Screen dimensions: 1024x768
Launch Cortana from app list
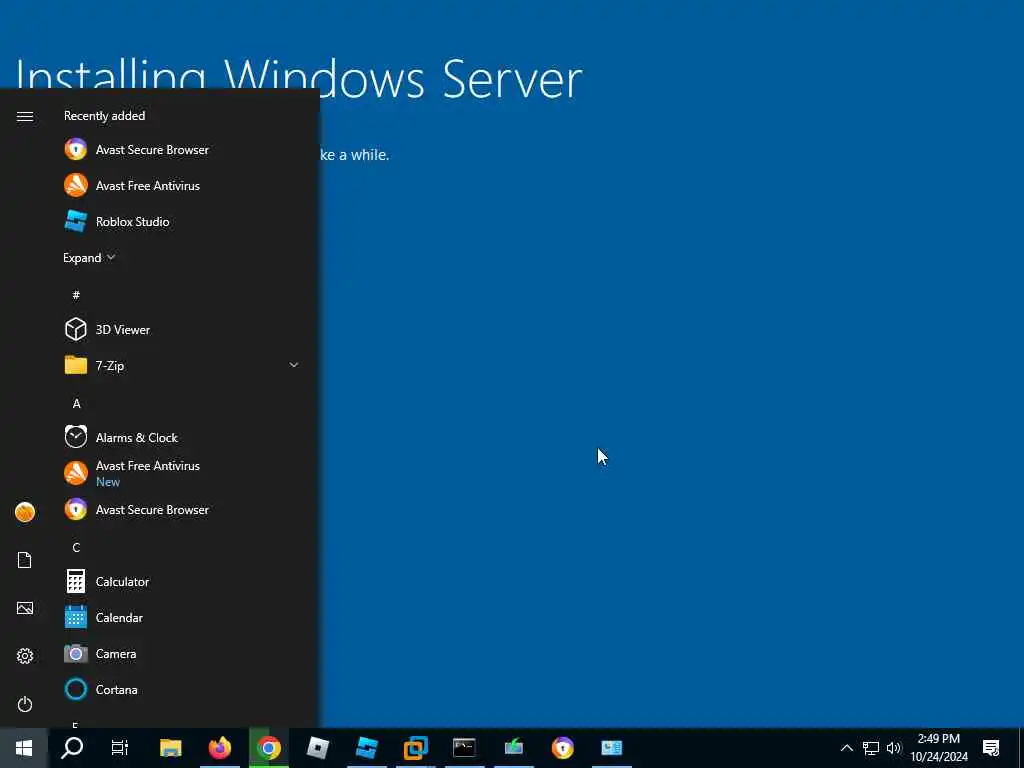point(184,690)
